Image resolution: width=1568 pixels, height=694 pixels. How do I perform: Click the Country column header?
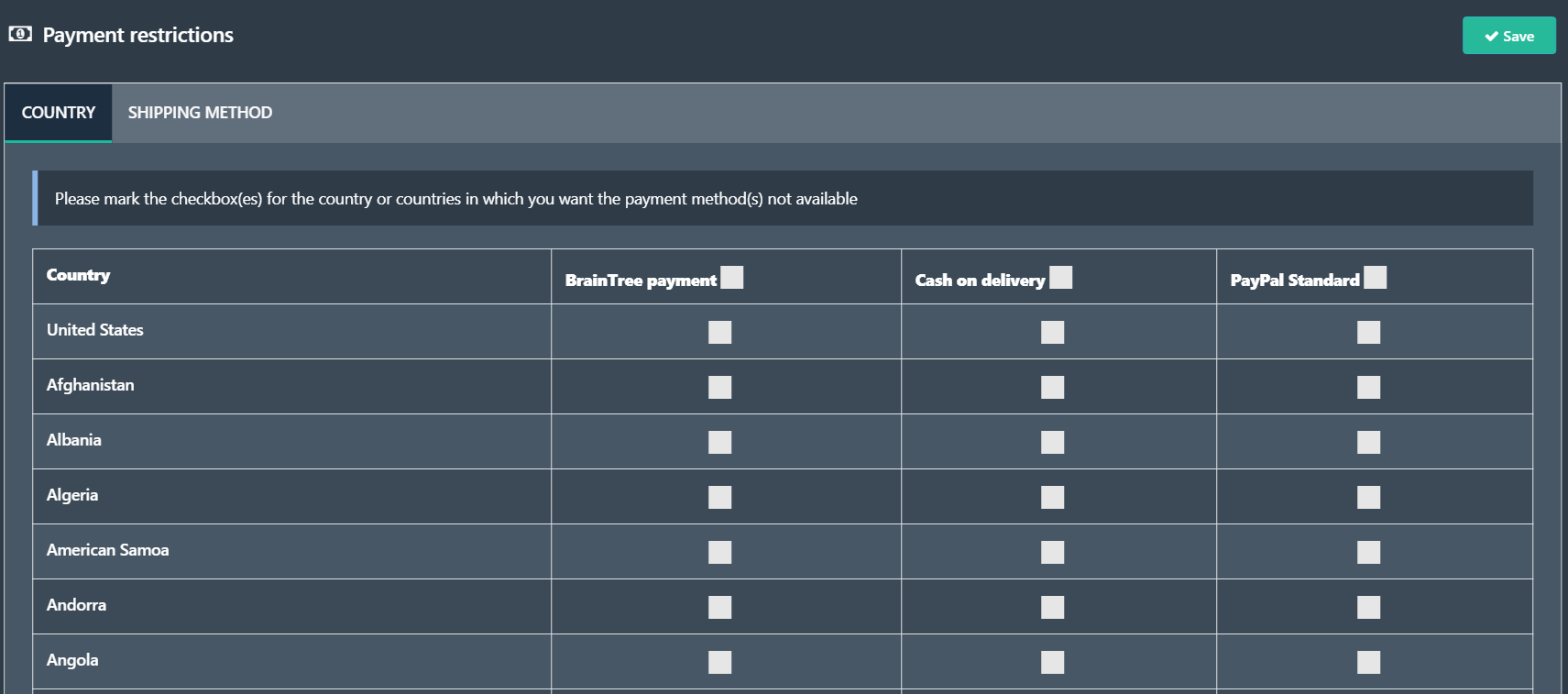coord(78,275)
